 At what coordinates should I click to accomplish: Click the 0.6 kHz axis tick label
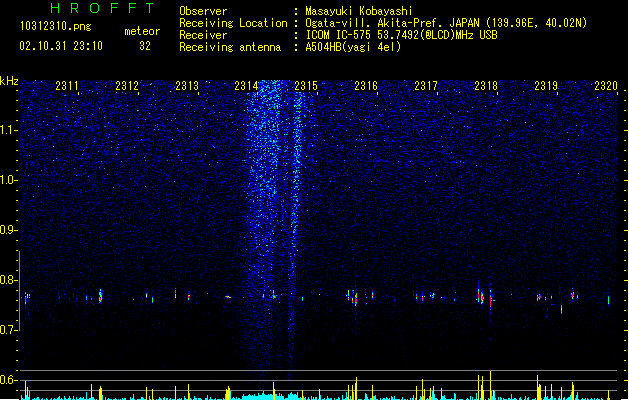[x=9, y=380]
